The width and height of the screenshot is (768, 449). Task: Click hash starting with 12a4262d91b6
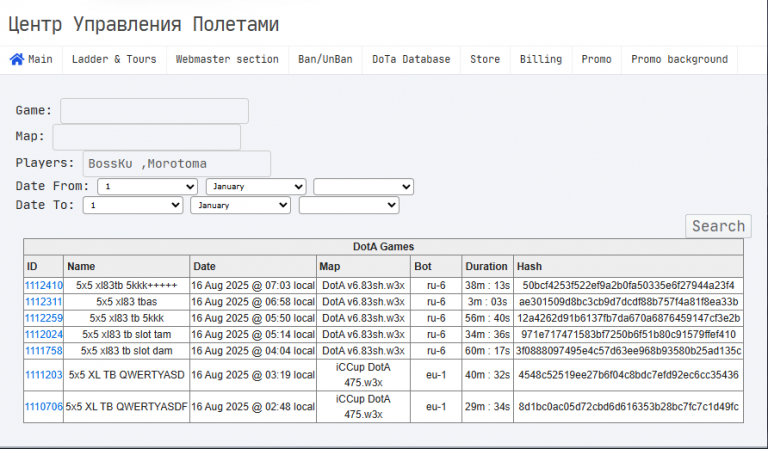(628, 318)
